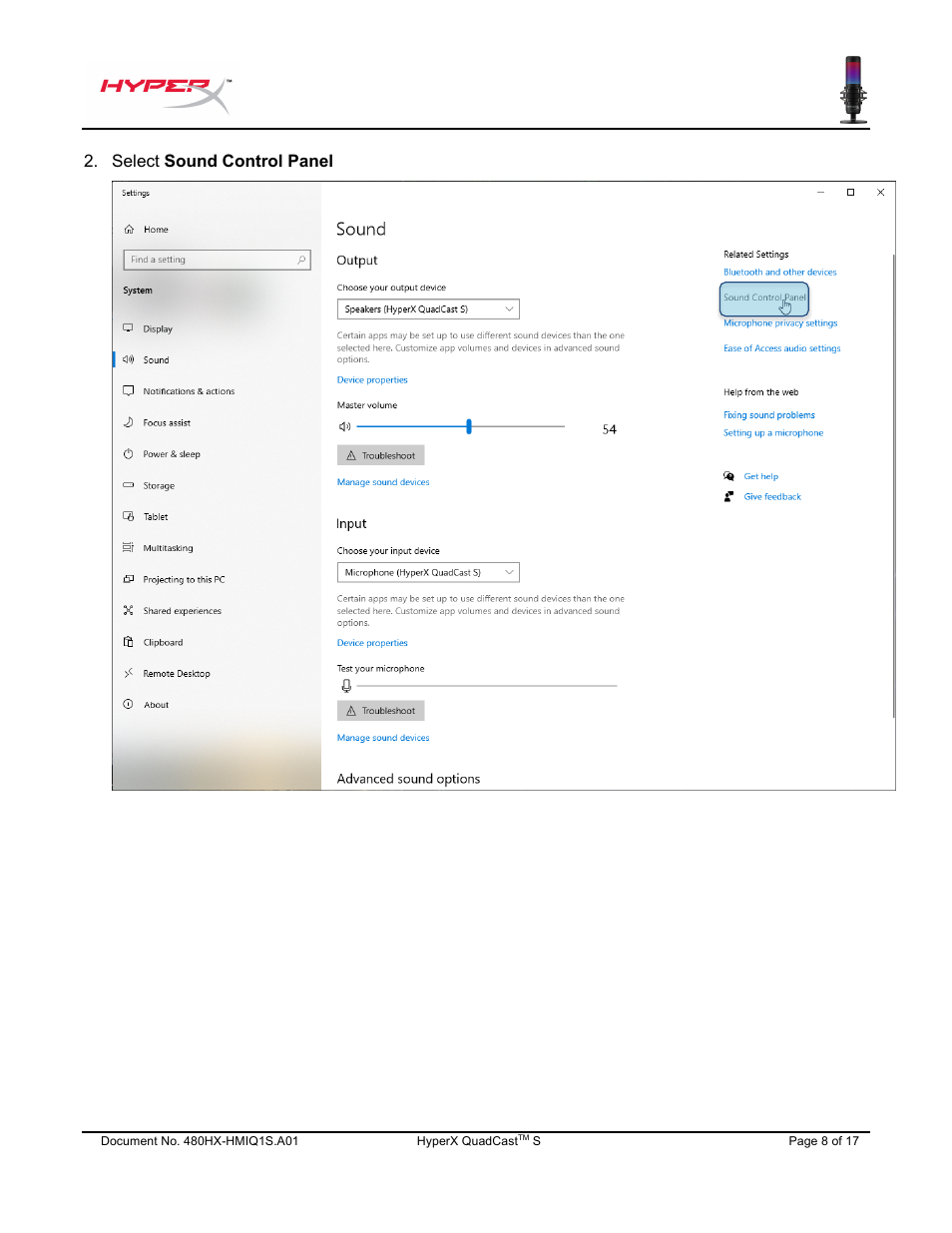The width and height of the screenshot is (952, 1233).
Task: Select Projecting to this PC
Action: (x=184, y=580)
